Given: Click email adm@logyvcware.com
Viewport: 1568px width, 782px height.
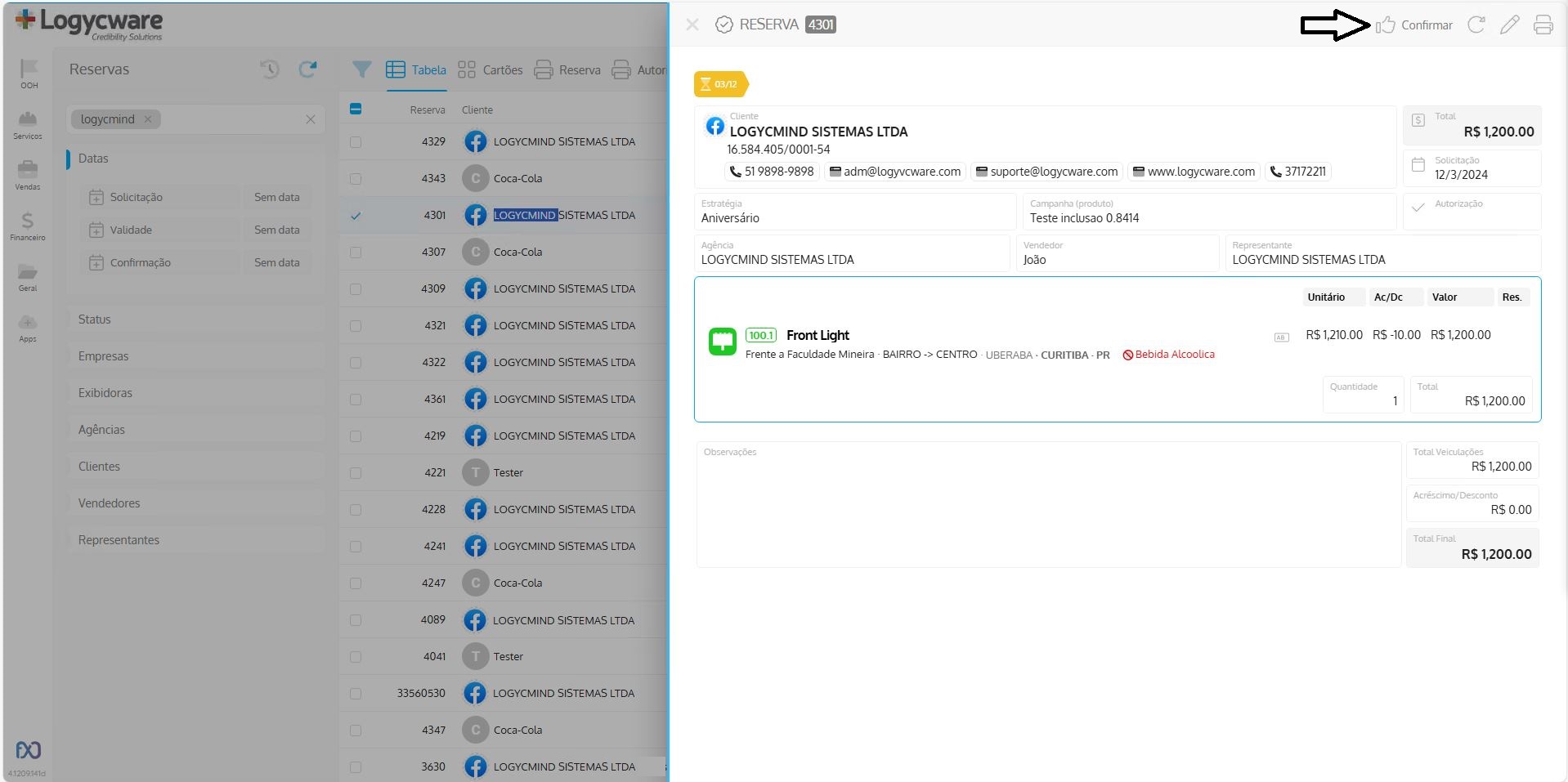Looking at the screenshot, I should (x=895, y=172).
